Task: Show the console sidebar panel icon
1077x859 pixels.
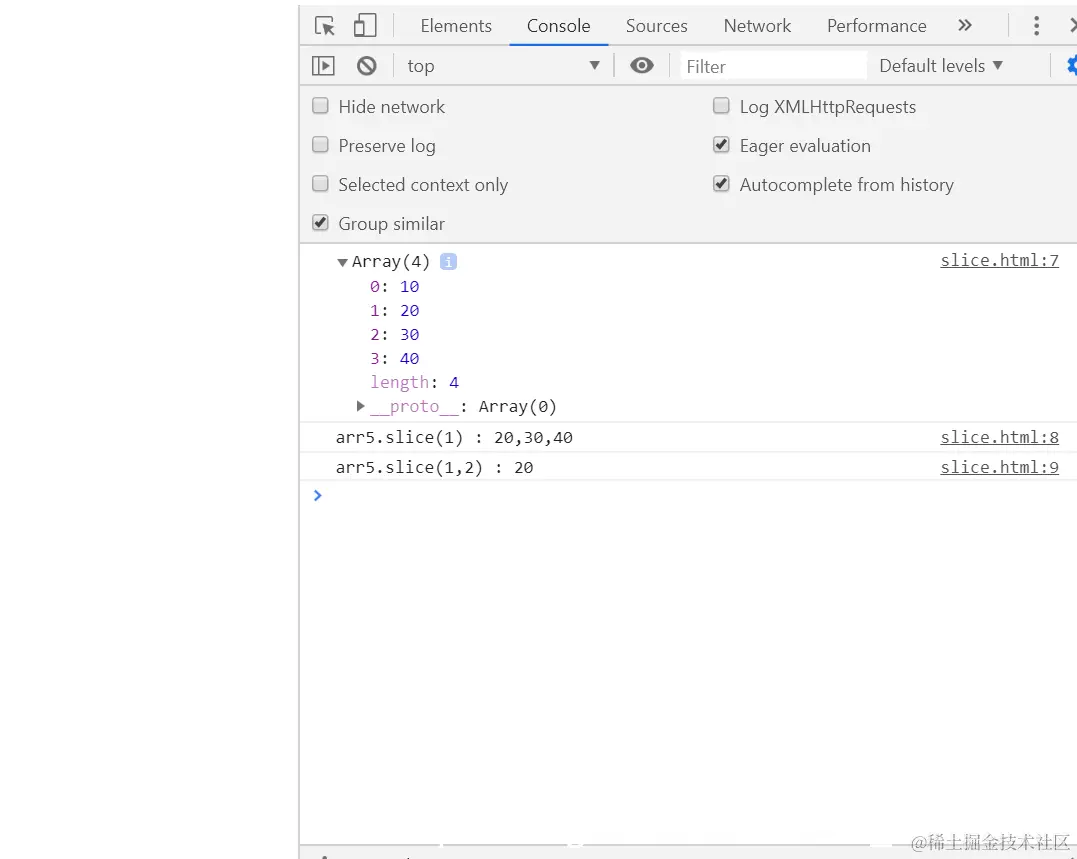Action: pos(323,66)
